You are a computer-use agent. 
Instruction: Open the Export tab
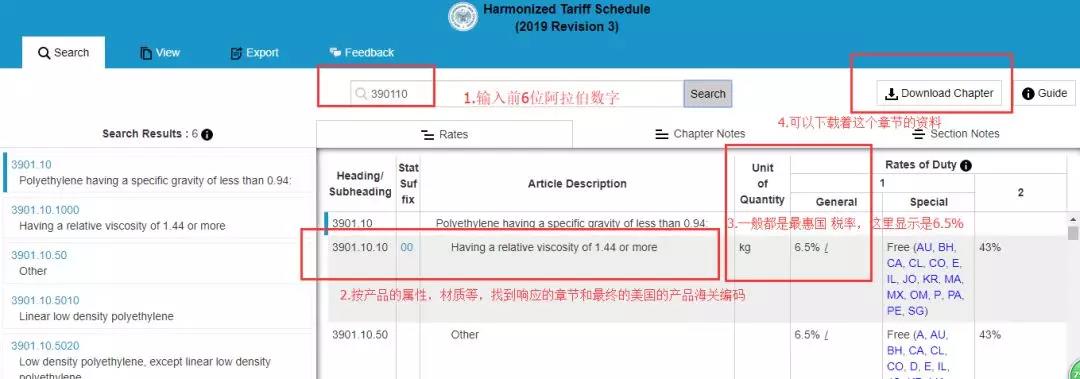coord(254,52)
